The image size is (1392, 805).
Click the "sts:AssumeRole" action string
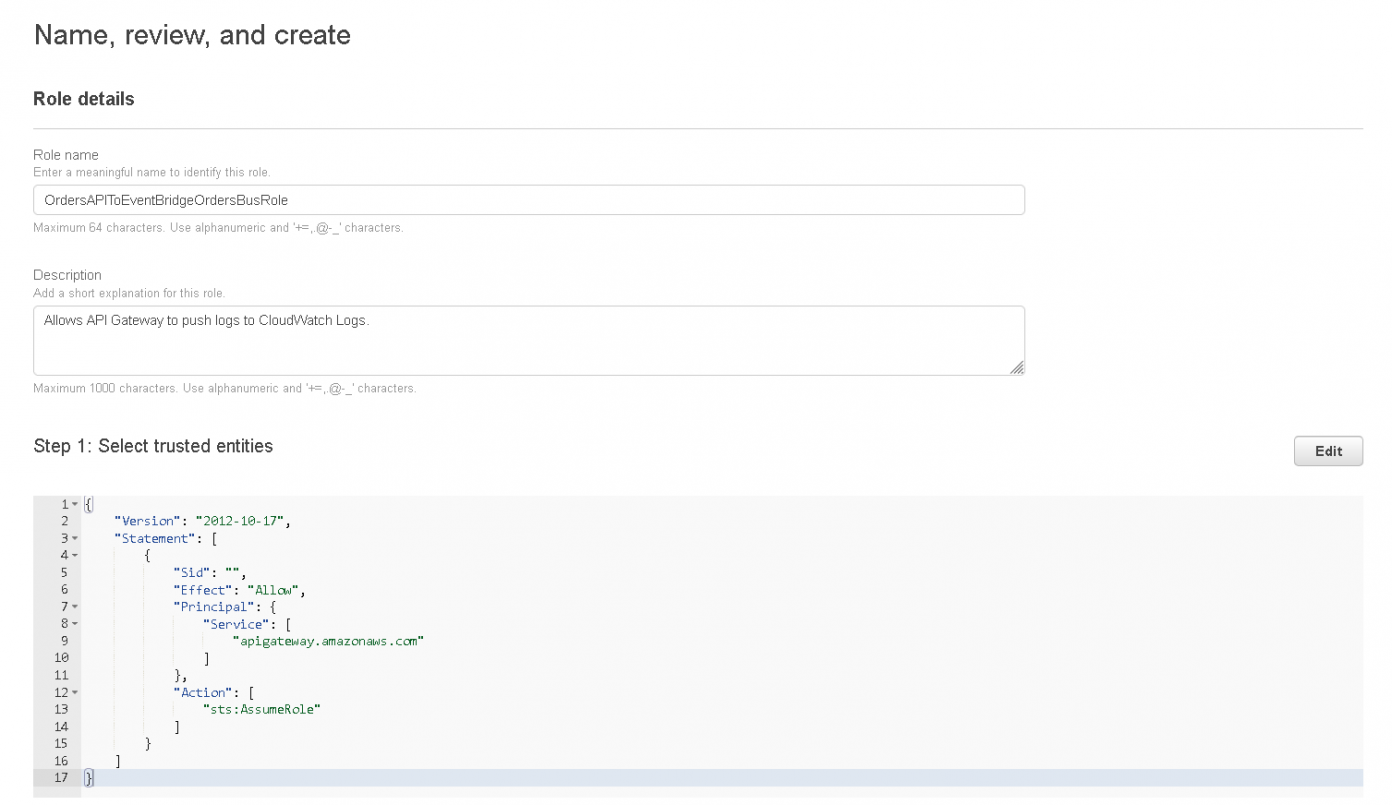click(260, 710)
